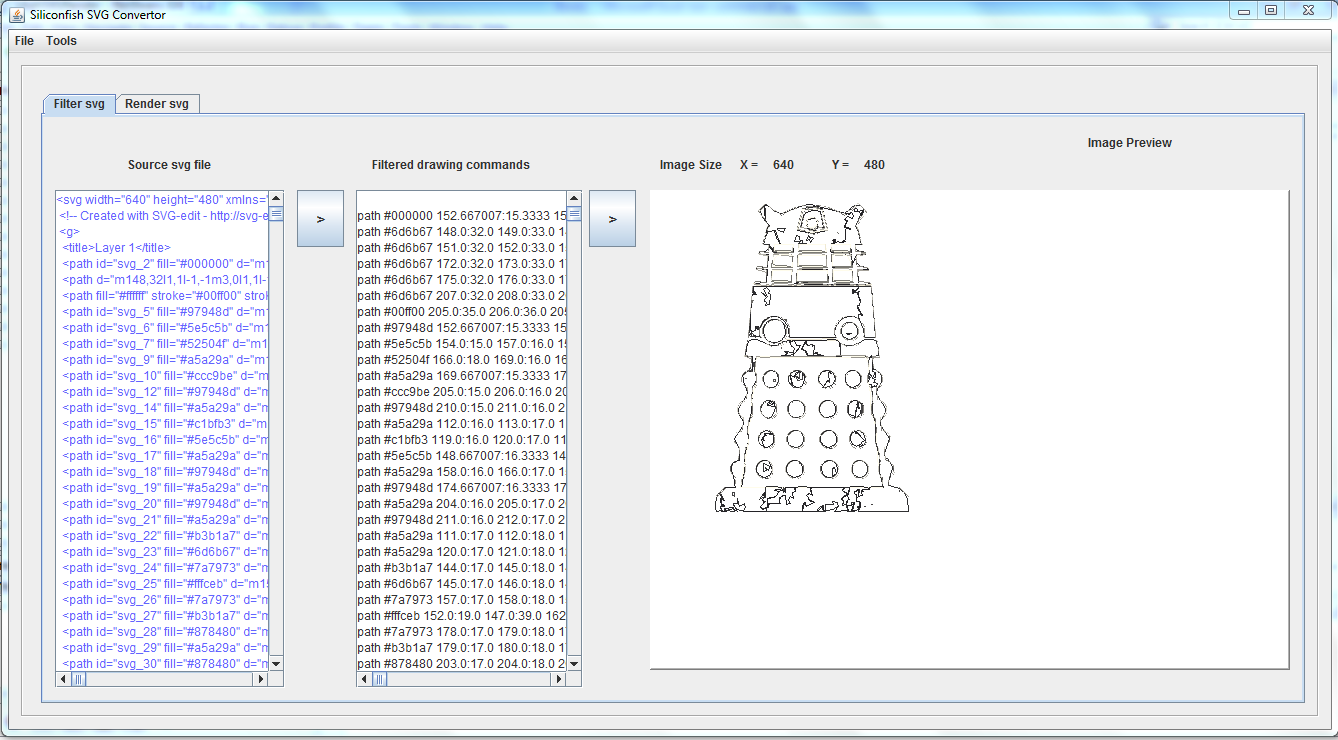
Task: Click the Dalek drawing in the image preview
Action: 810,358
